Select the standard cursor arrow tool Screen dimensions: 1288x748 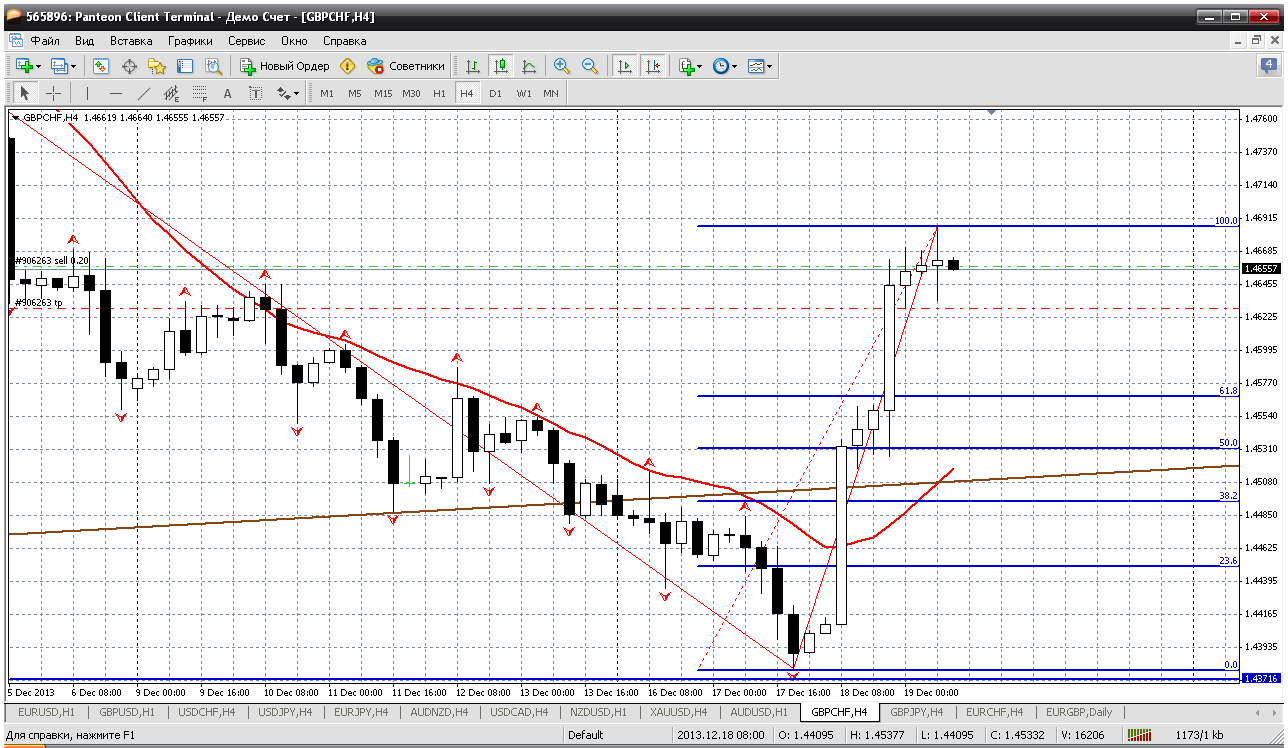tap(25, 93)
